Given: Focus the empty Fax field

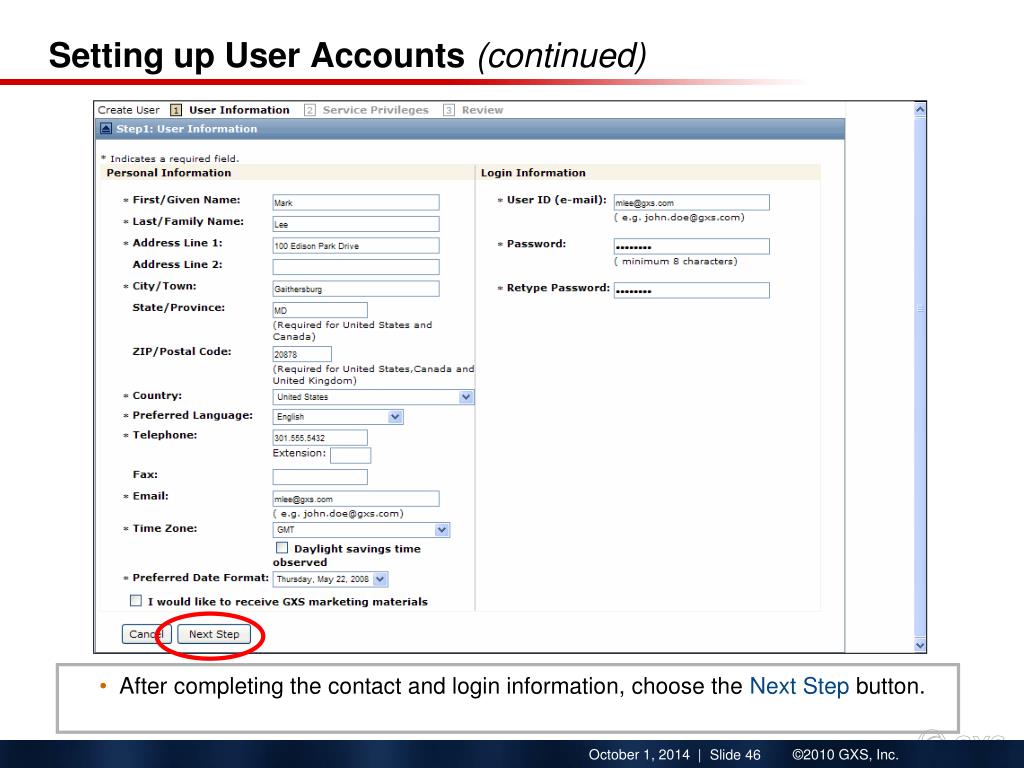Looking at the screenshot, I should [320, 477].
